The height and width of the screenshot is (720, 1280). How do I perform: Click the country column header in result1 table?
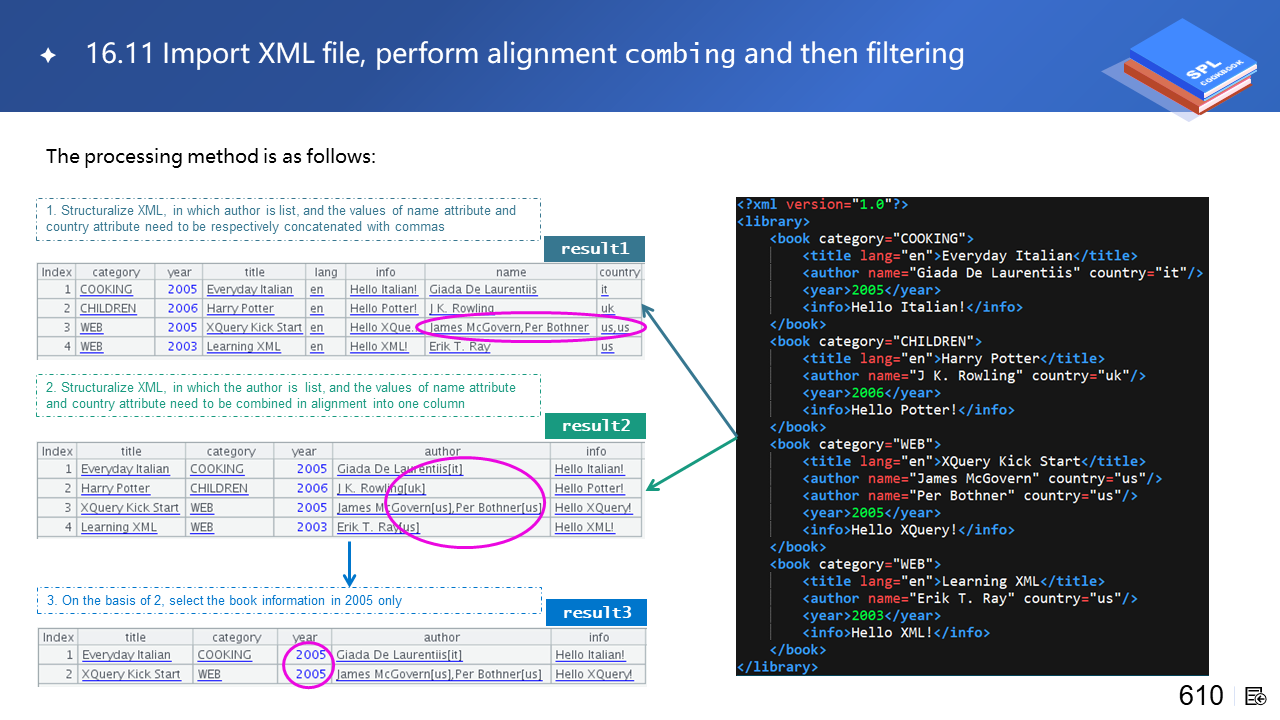(x=619, y=272)
